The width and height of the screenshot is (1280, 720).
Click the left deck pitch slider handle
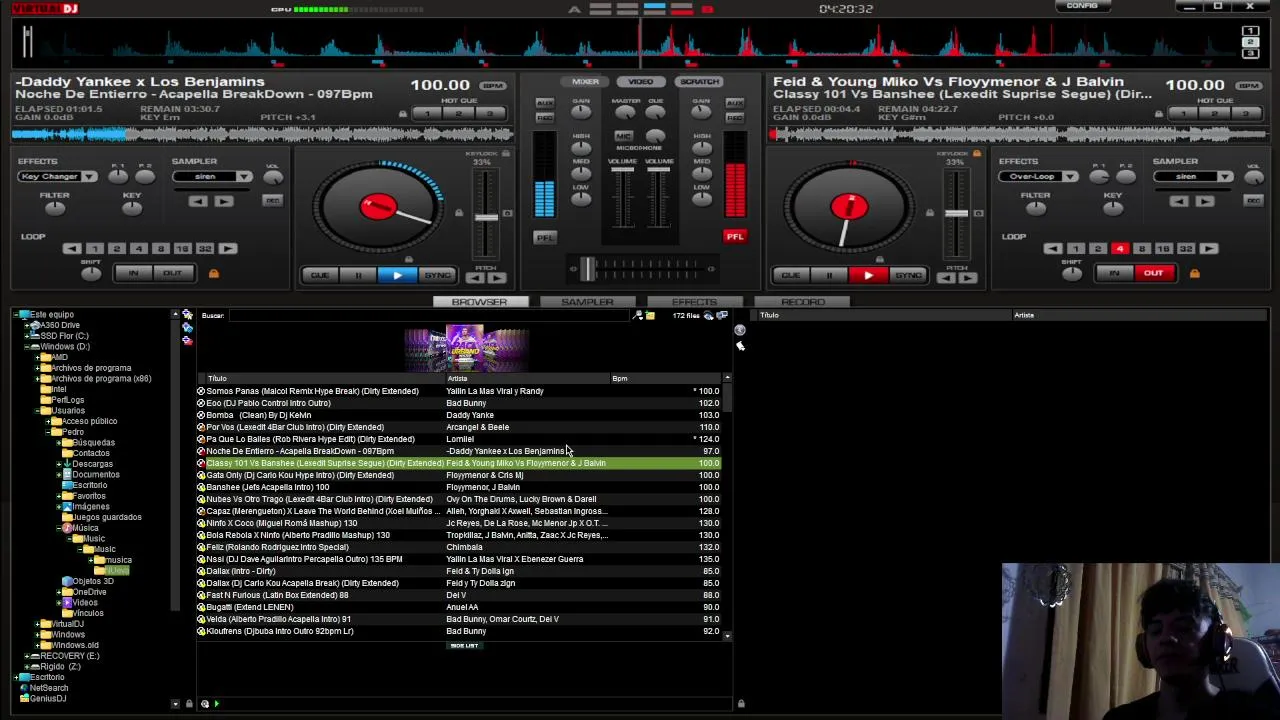tap(486, 216)
